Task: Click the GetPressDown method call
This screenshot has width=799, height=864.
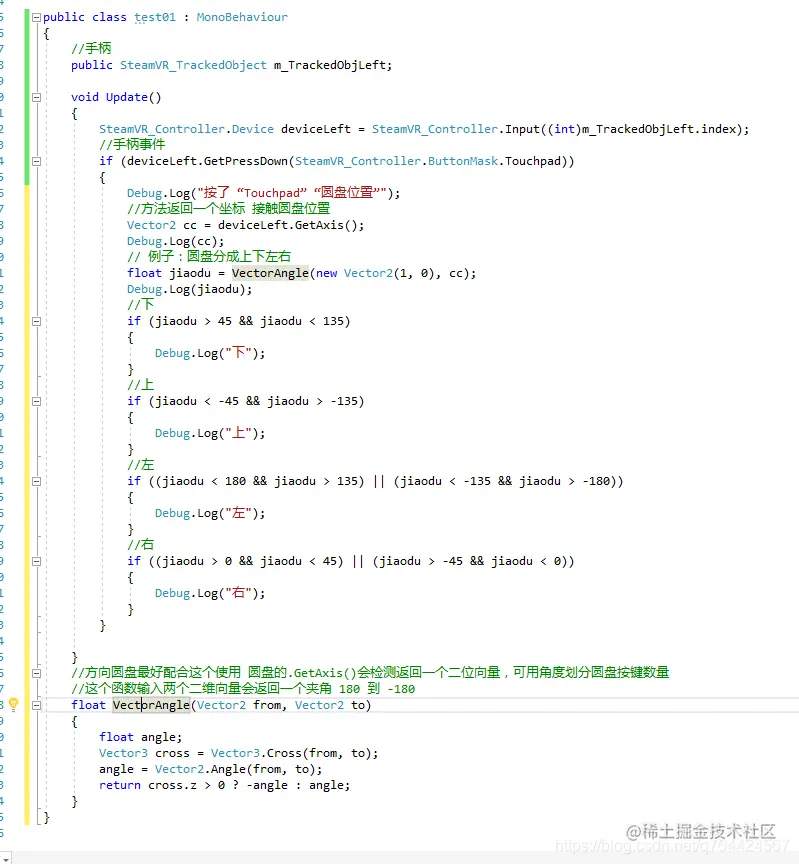Action: click(x=246, y=161)
